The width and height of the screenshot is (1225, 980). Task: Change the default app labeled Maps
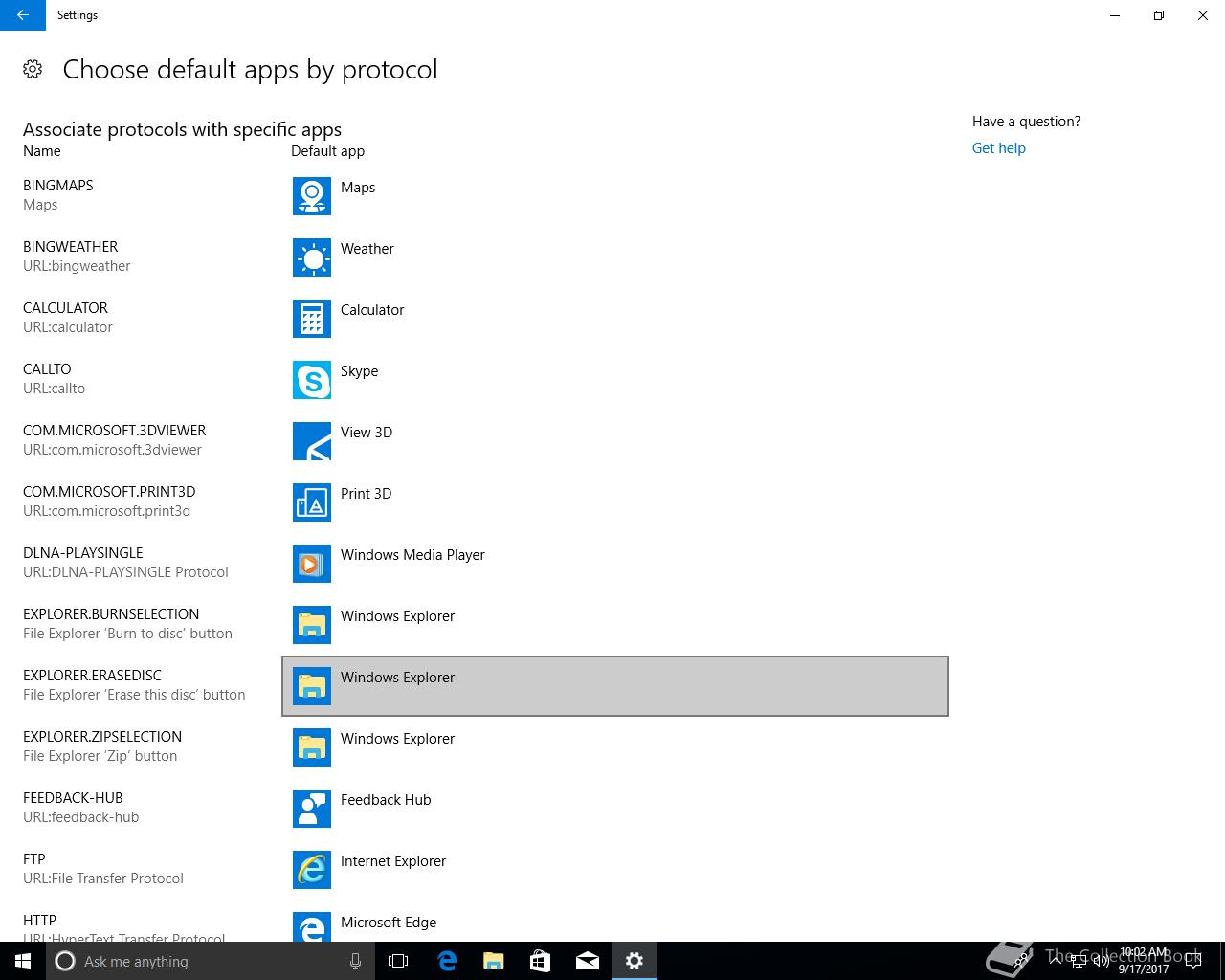click(615, 196)
